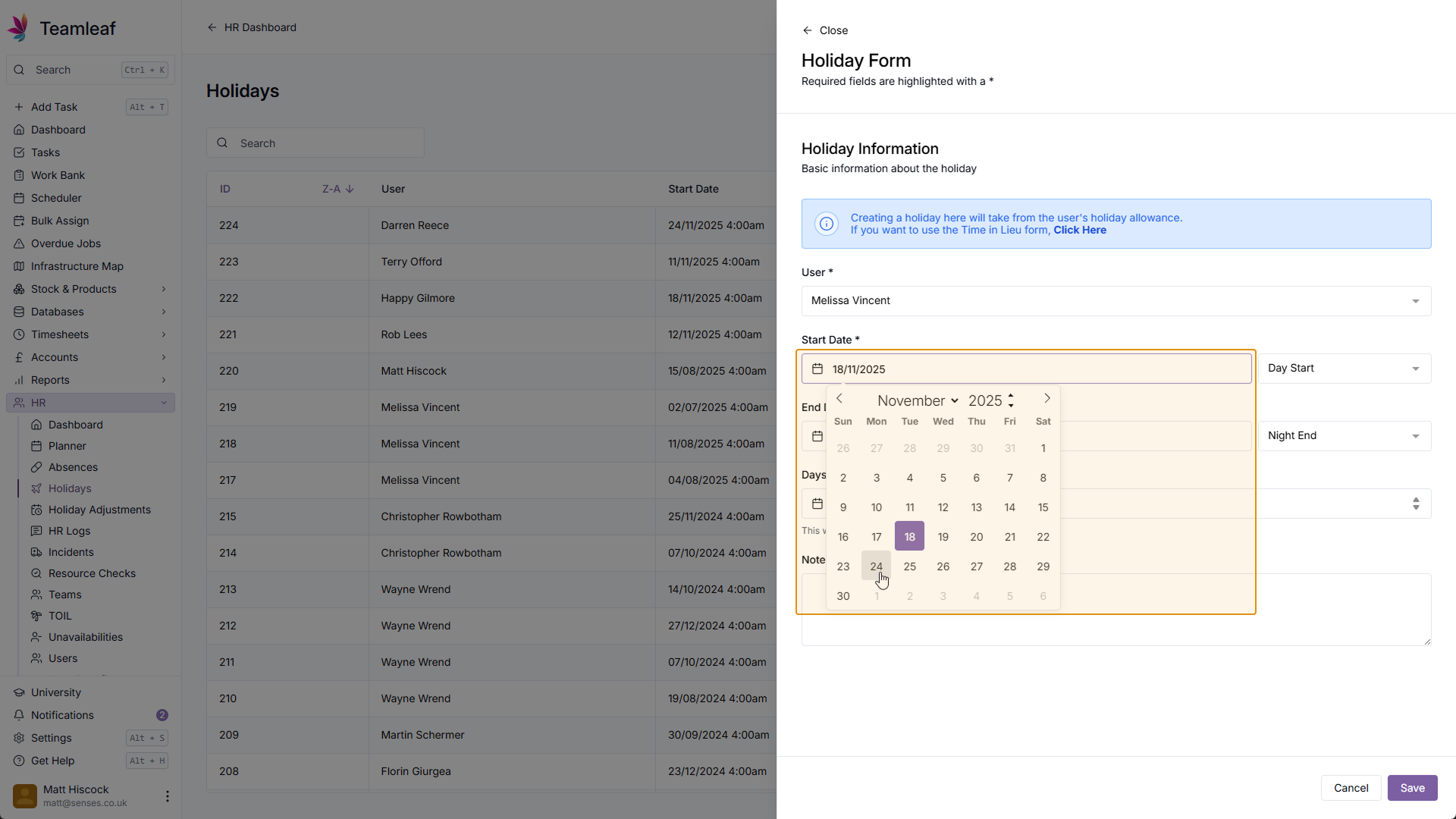Go to the next month in calendar

(1047, 399)
